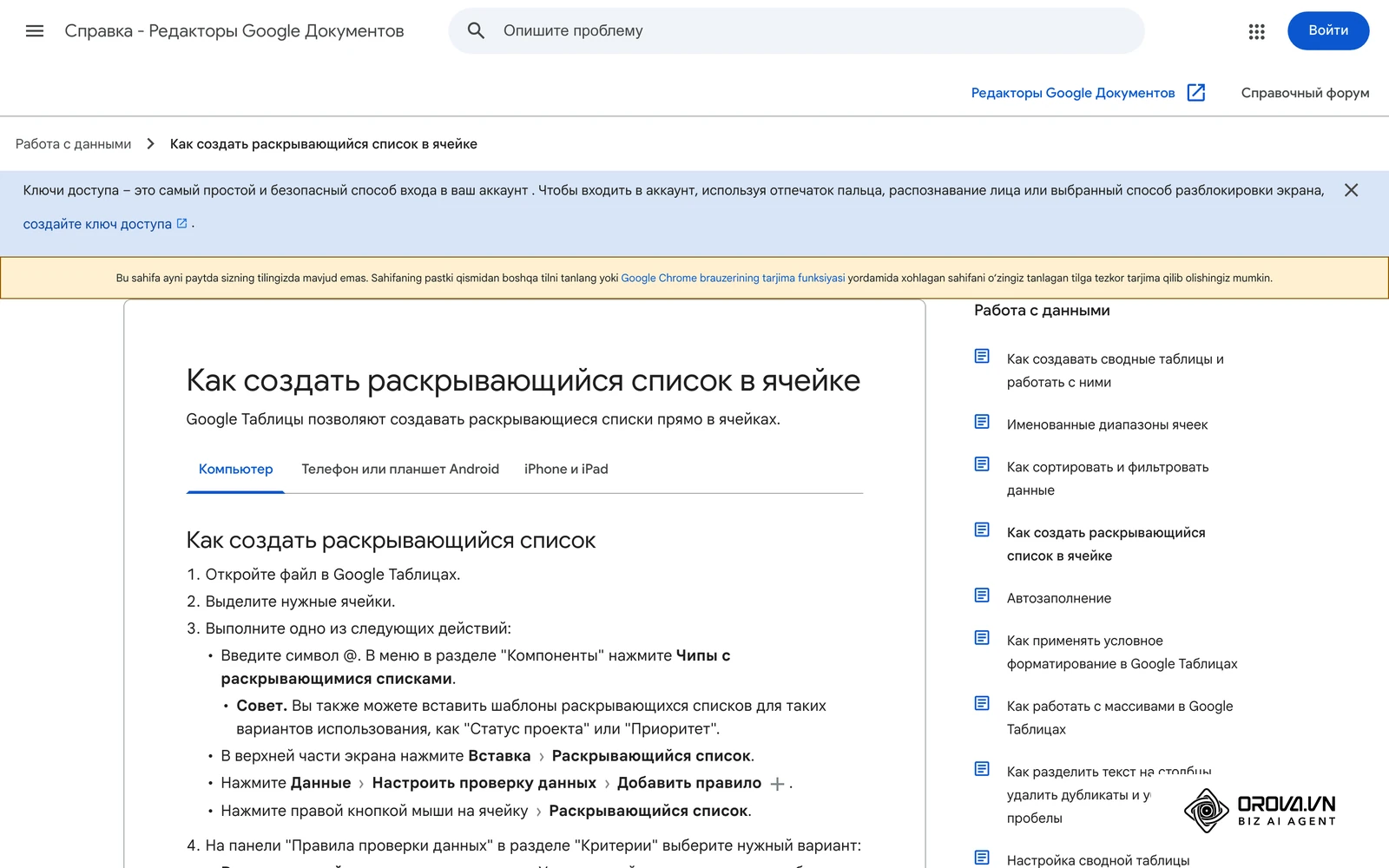Click the document icon beside Как разделить текст
Screen dimensions: 1389x868
(x=982, y=769)
